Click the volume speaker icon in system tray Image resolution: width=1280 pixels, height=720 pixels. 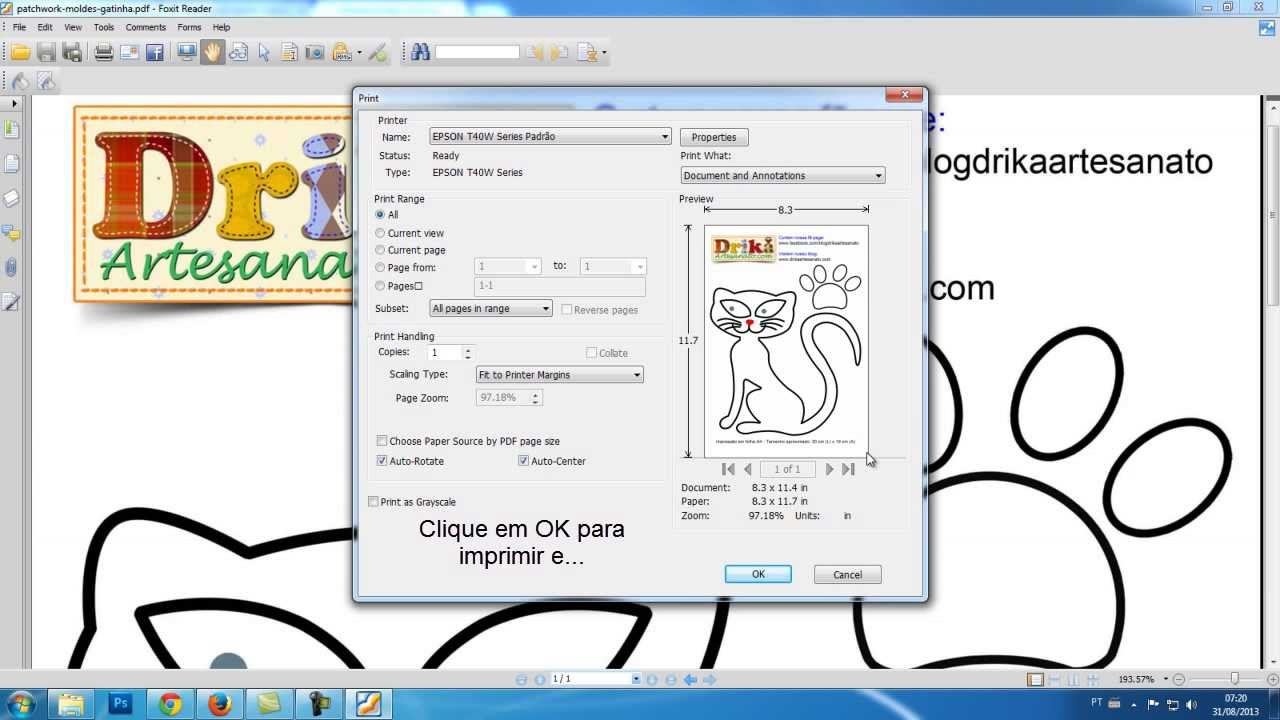coord(1191,705)
